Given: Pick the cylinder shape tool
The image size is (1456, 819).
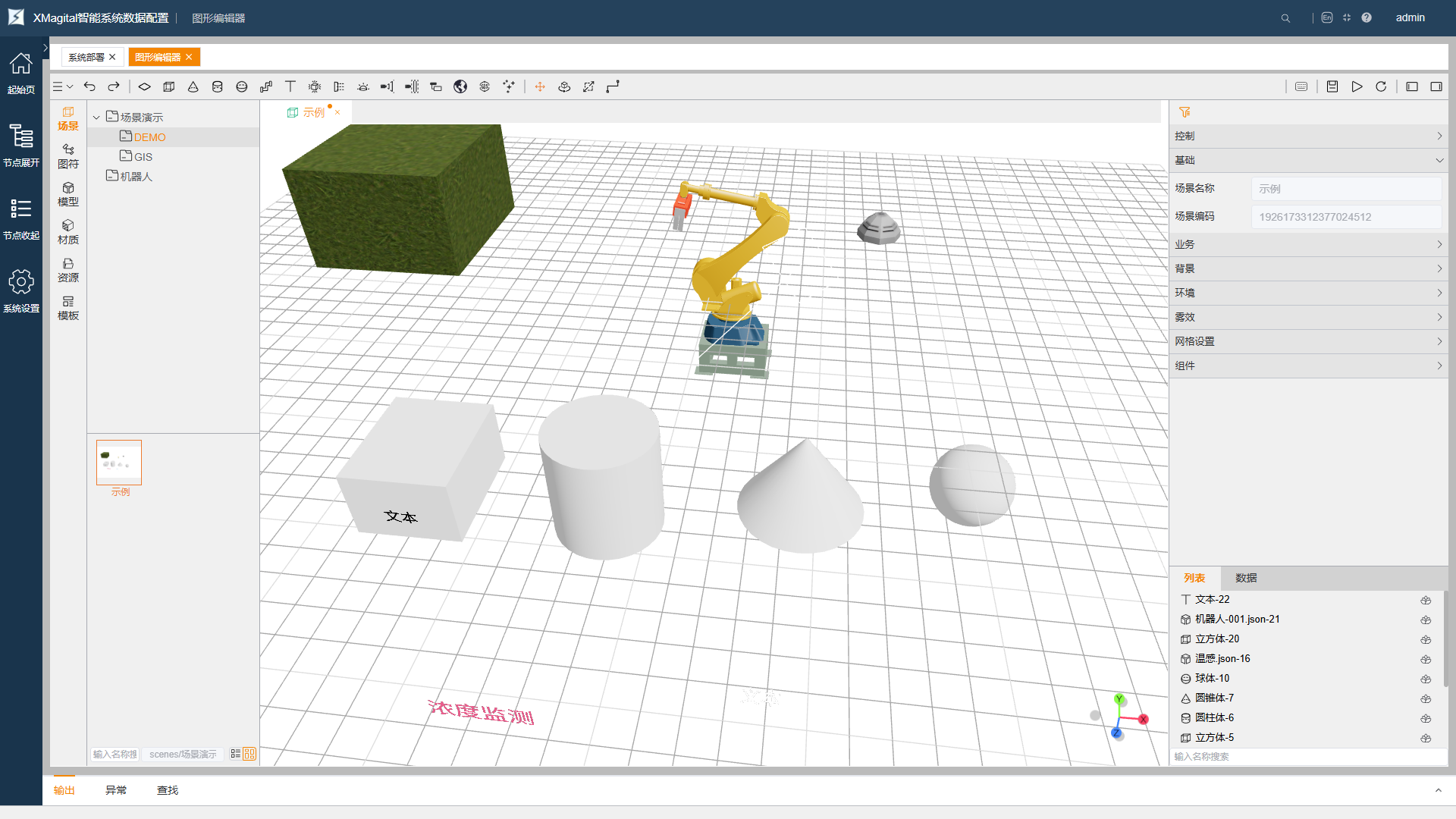Looking at the screenshot, I should pos(218,87).
